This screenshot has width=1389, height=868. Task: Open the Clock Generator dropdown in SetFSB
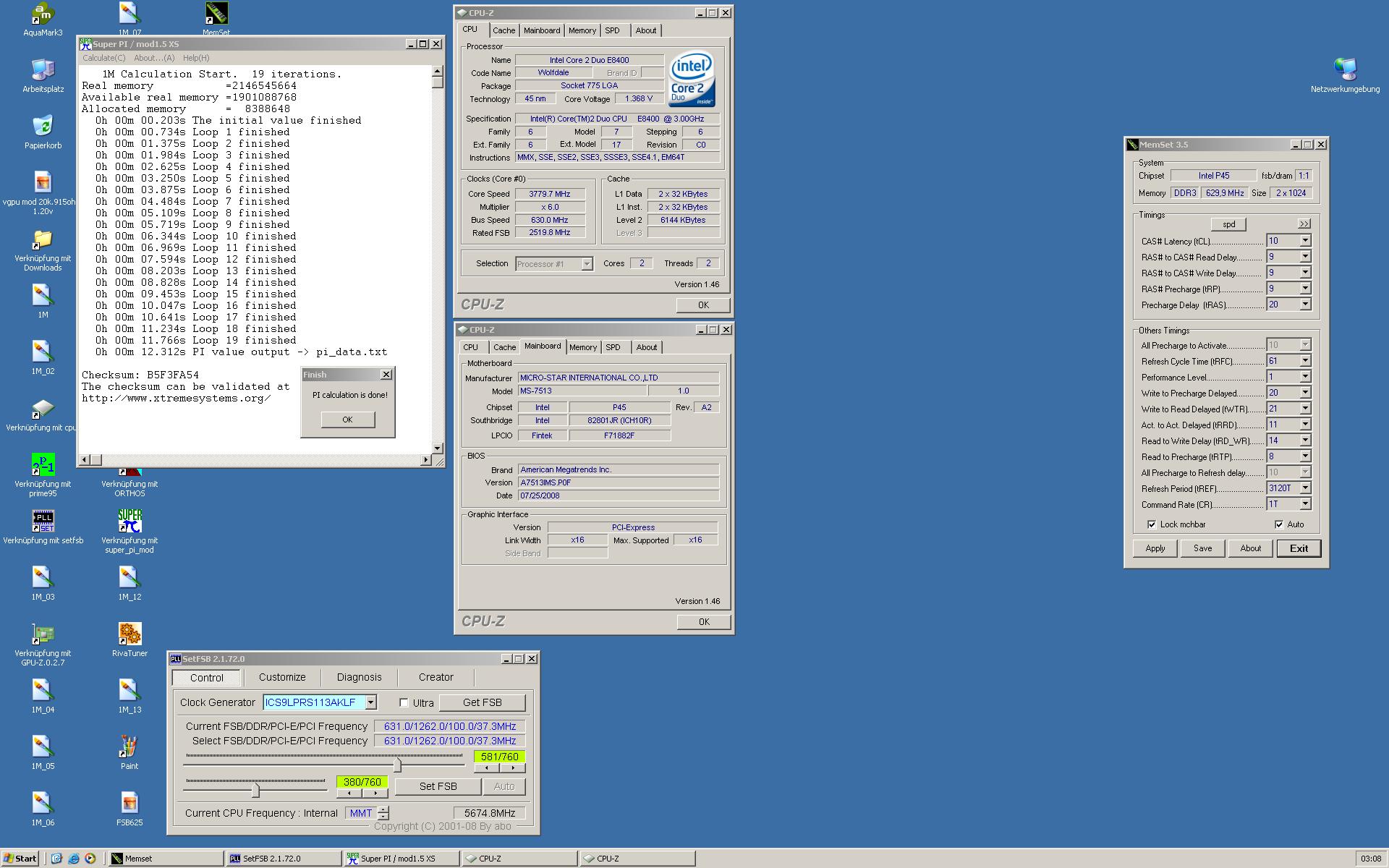tap(370, 702)
